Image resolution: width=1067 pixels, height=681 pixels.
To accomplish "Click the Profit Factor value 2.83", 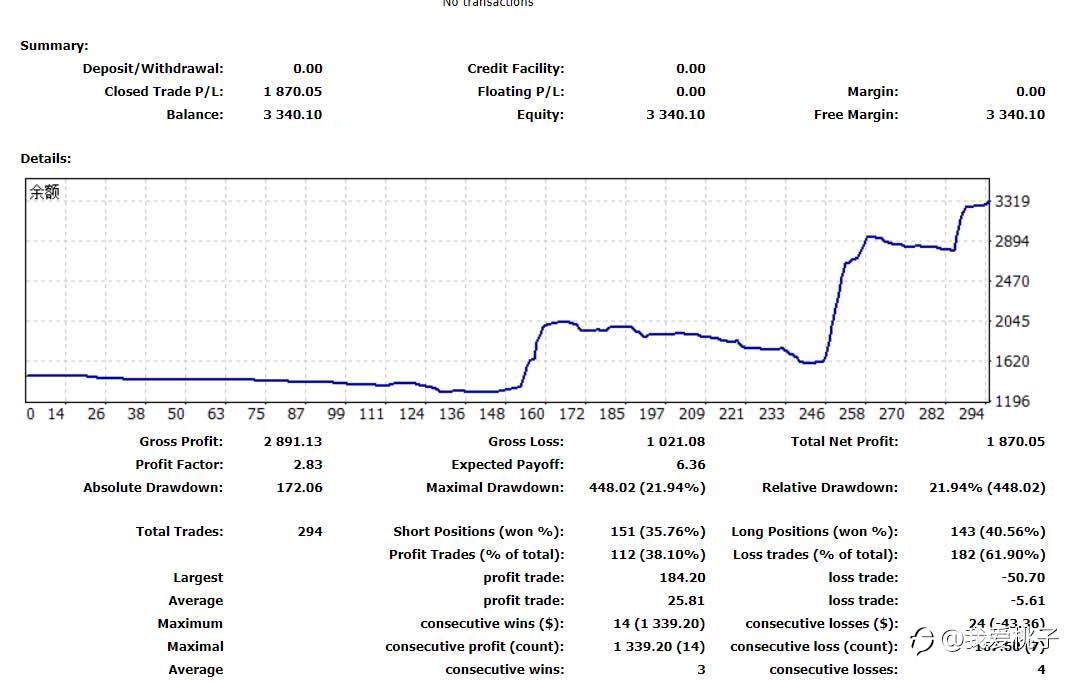I will click(x=308, y=465).
